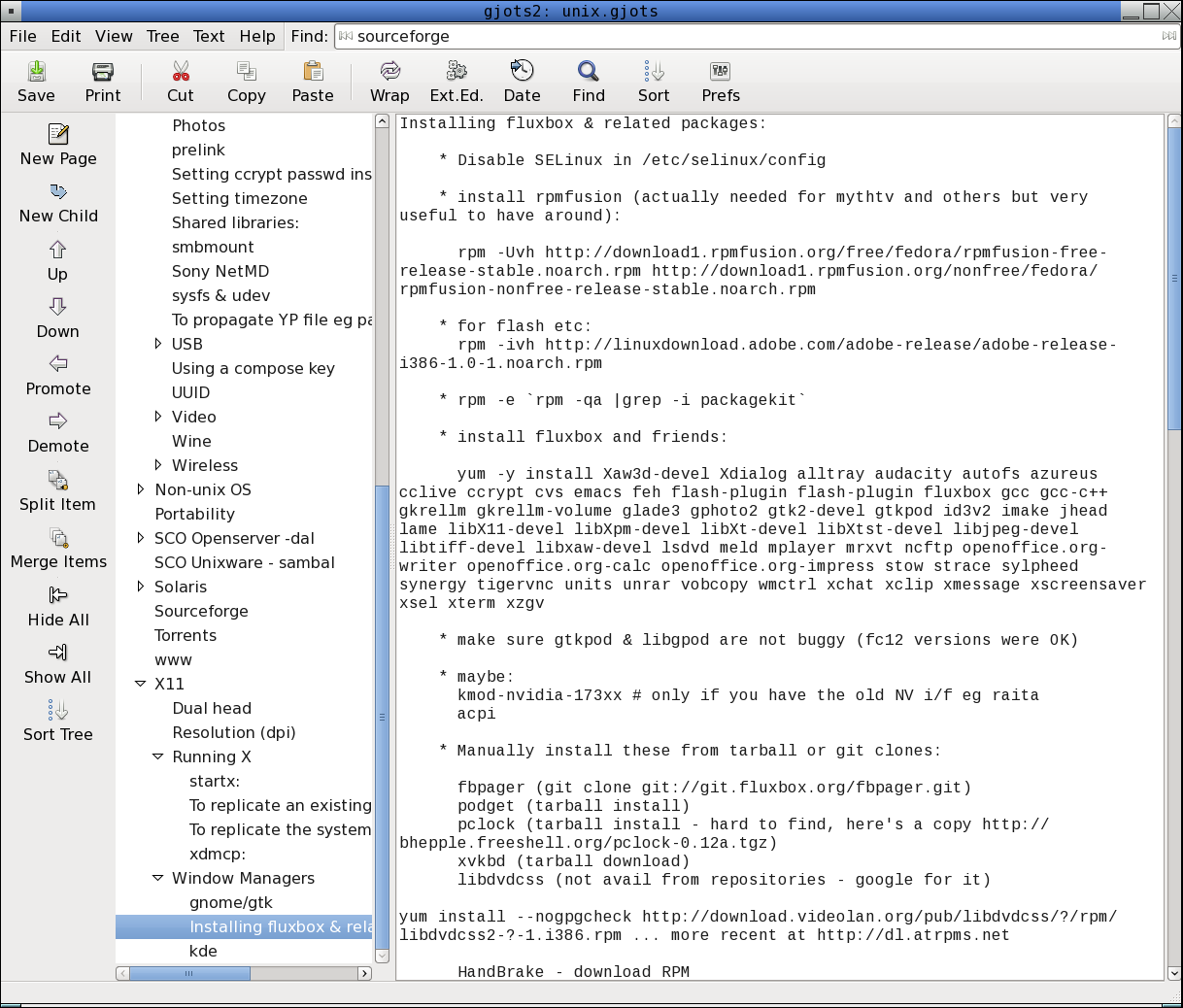The image size is (1183, 1008).
Task: Cut the selection with the scissors icon
Action: click(x=181, y=71)
